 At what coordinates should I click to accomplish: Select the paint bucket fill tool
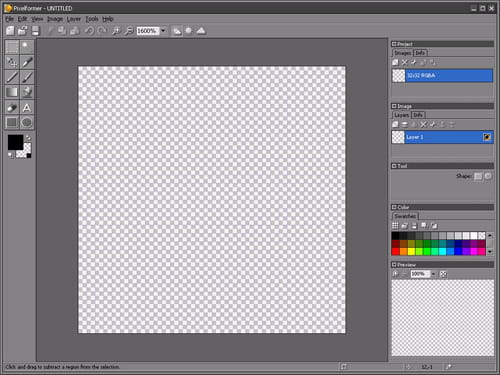tap(27, 92)
